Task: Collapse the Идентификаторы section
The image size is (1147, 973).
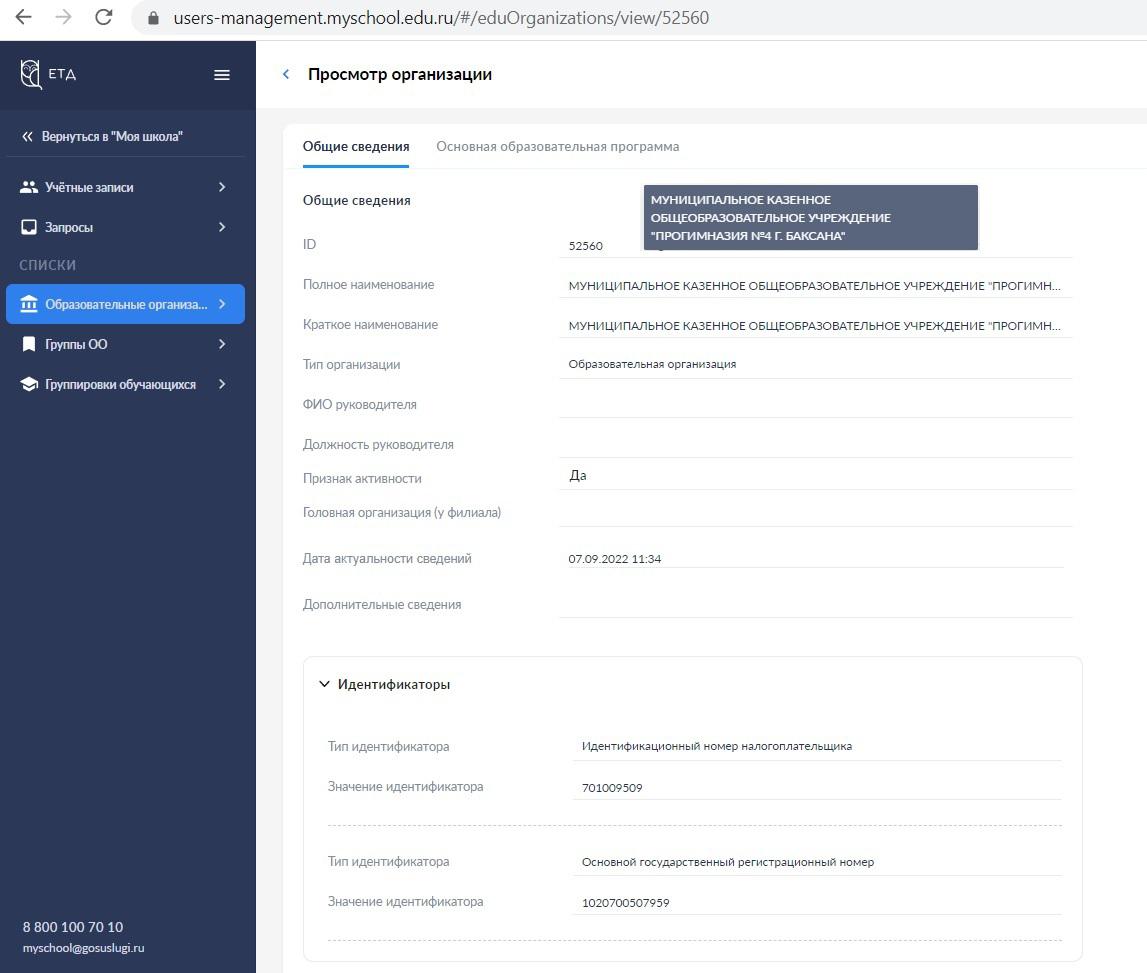Action: pos(324,684)
